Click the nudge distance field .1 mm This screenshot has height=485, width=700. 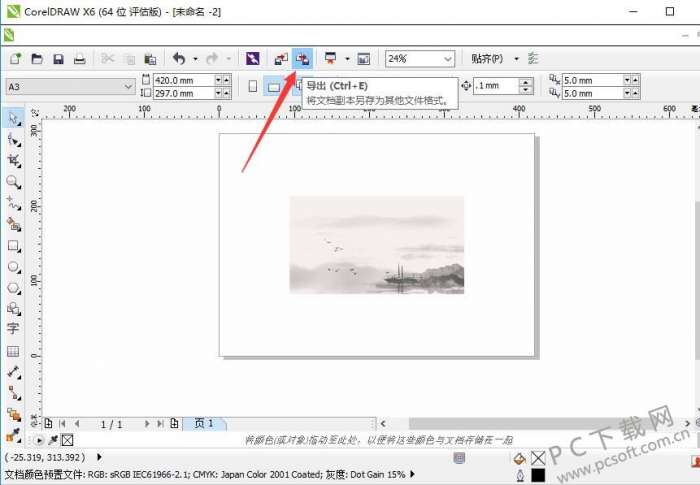[496, 86]
